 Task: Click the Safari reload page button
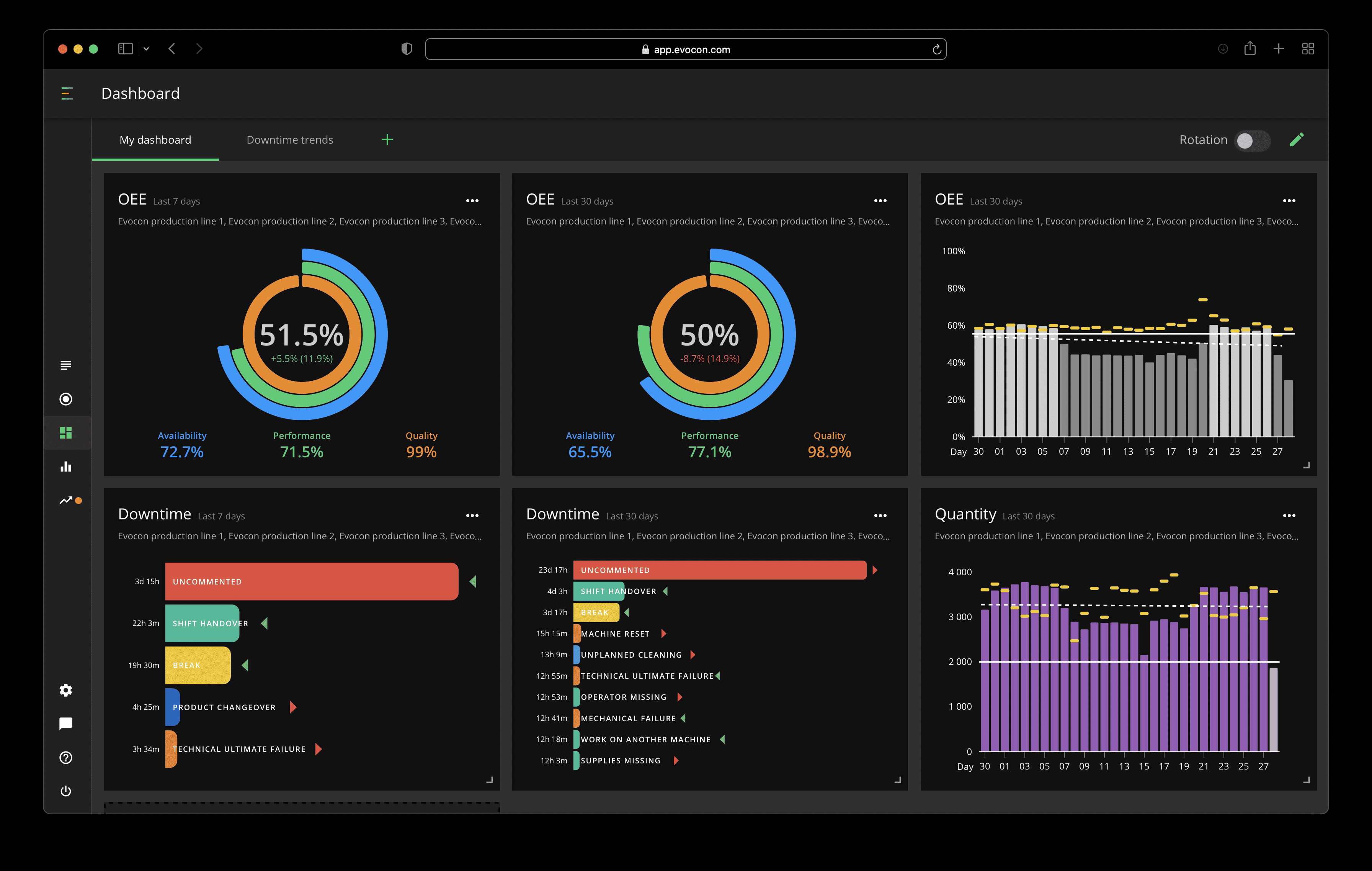click(936, 49)
